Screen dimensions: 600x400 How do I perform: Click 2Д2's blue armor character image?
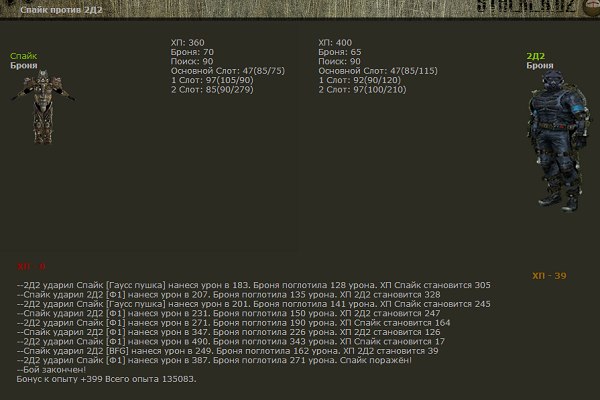tap(553, 129)
